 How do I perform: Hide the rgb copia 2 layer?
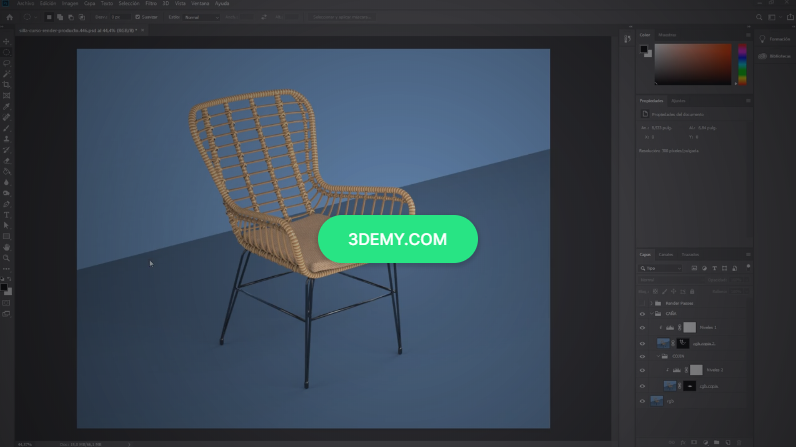[x=642, y=344]
